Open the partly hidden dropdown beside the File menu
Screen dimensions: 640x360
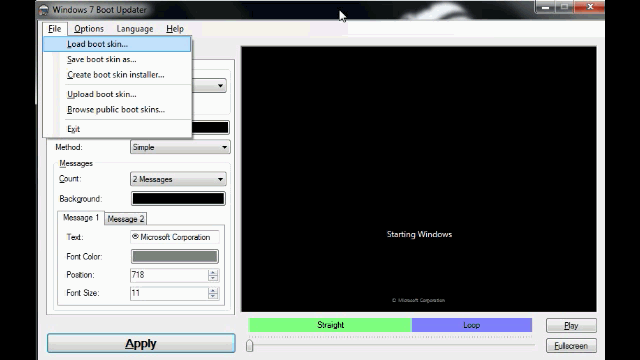point(209,86)
